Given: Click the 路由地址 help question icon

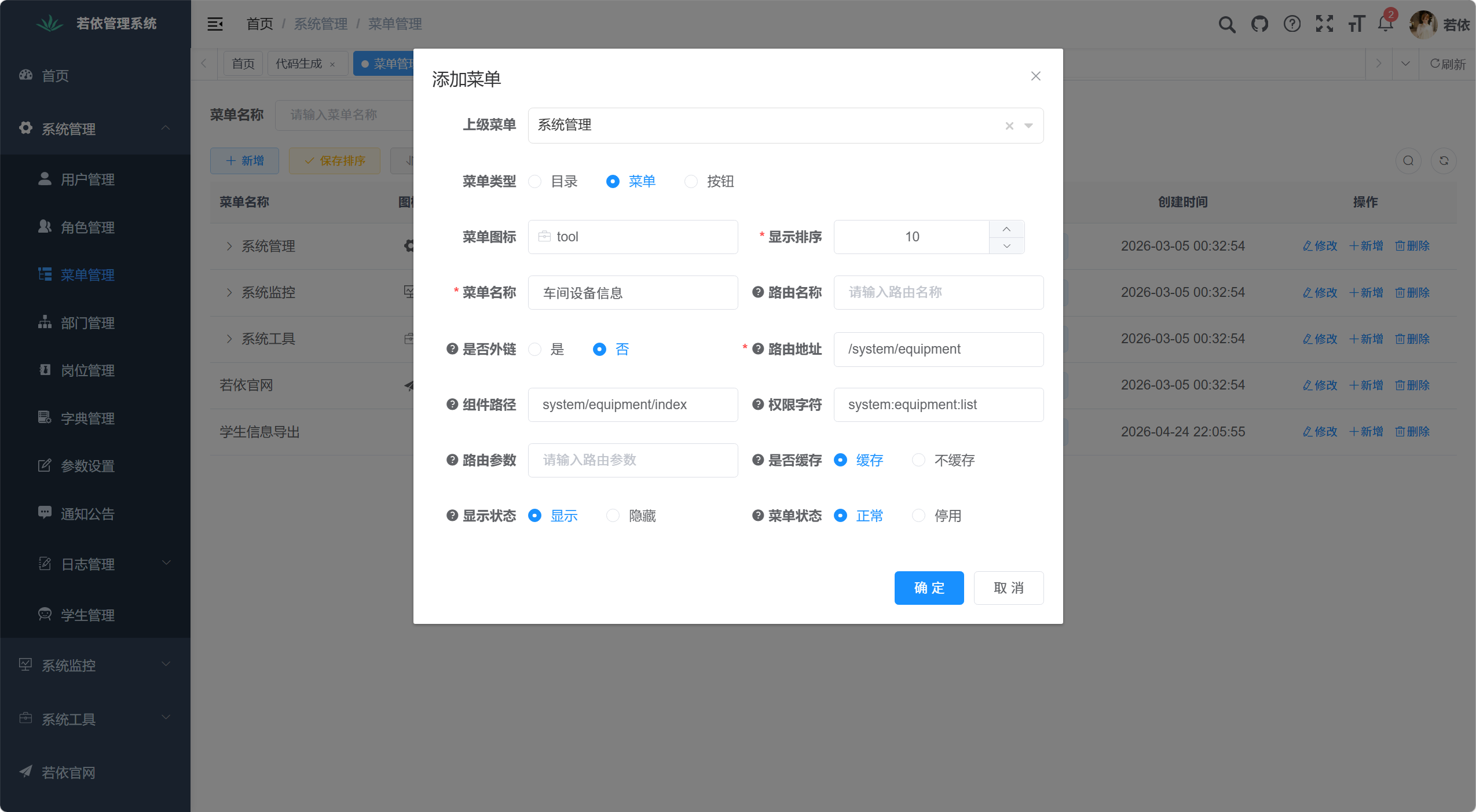Looking at the screenshot, I should [758, 349].
